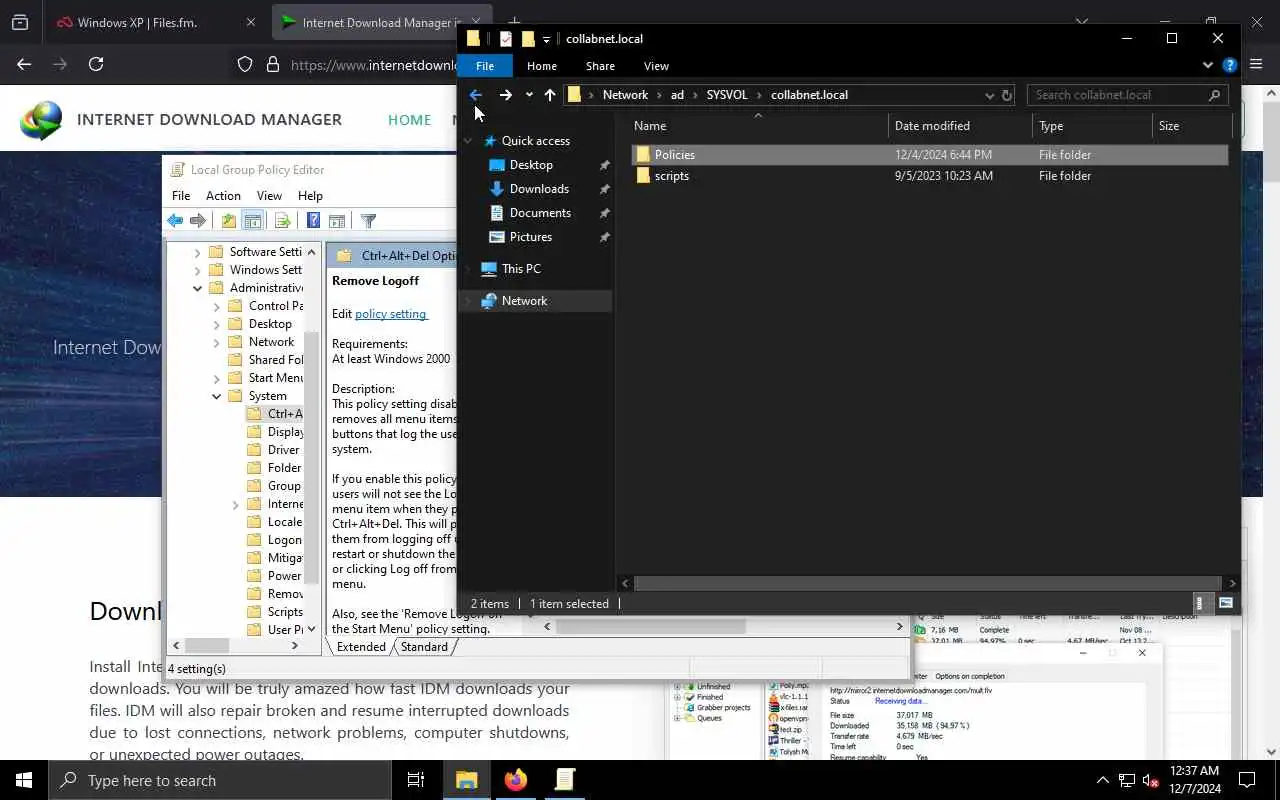
Task: Open the View ribbon tab in Explorer
Action: coord(656,66)
